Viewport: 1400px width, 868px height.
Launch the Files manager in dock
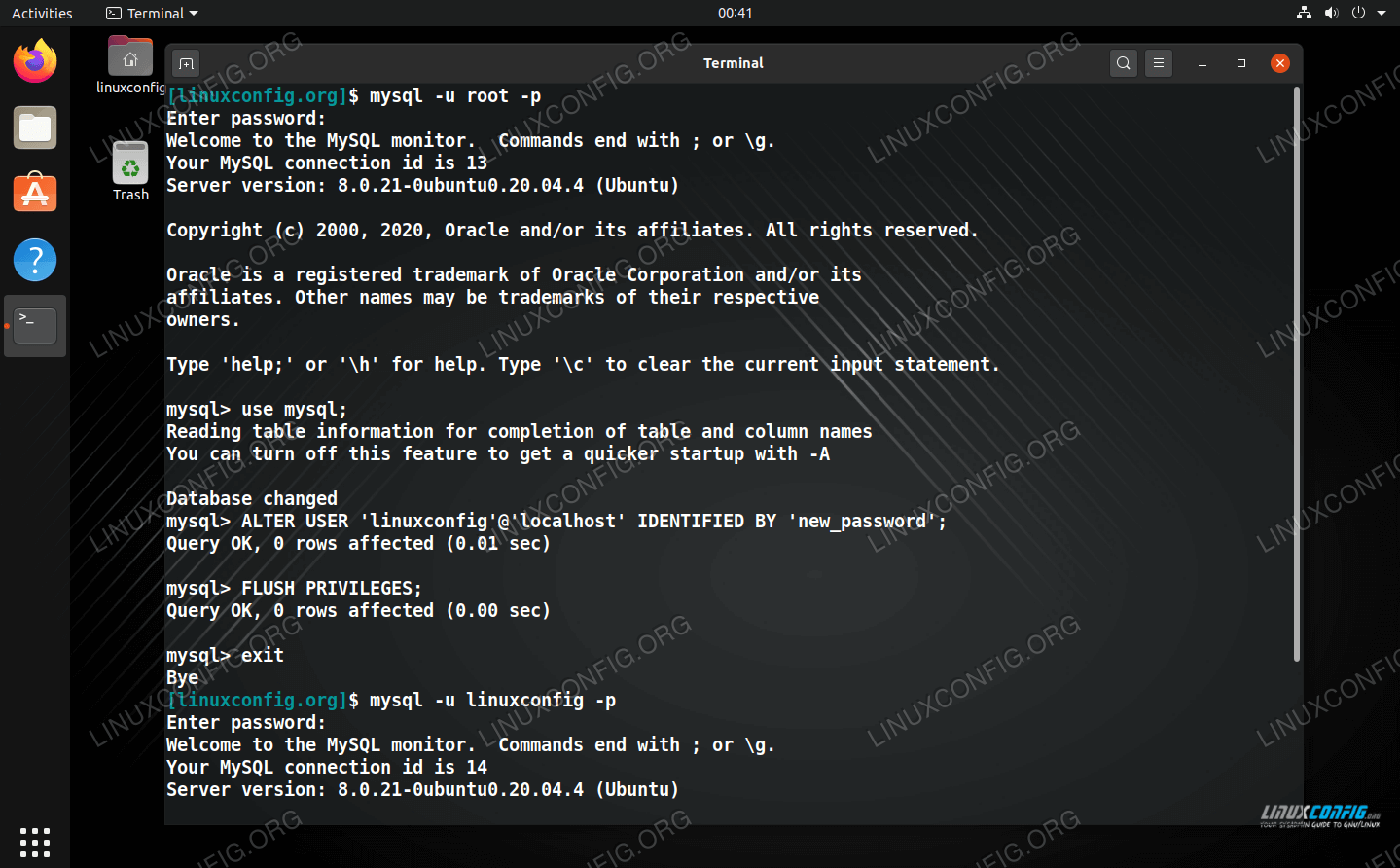(x=35, y=127)
